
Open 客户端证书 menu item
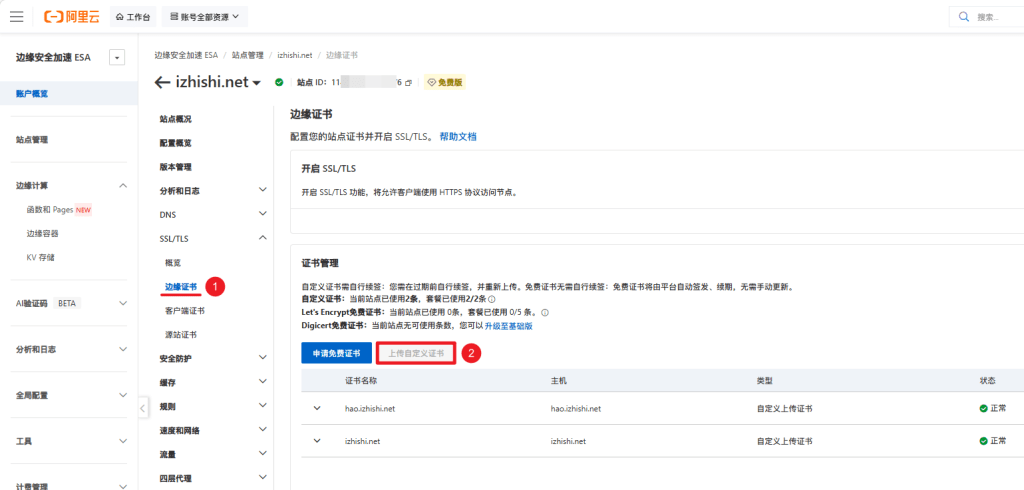point(185,311)
